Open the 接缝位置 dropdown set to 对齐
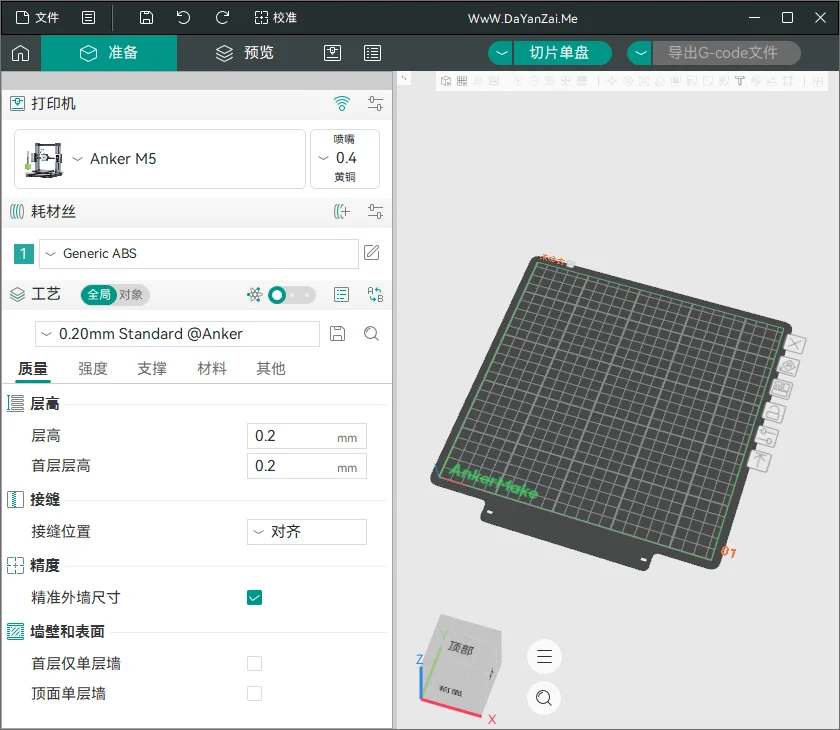Image resolution: width=840 pixels, height=730 pixels. point(307,532)
